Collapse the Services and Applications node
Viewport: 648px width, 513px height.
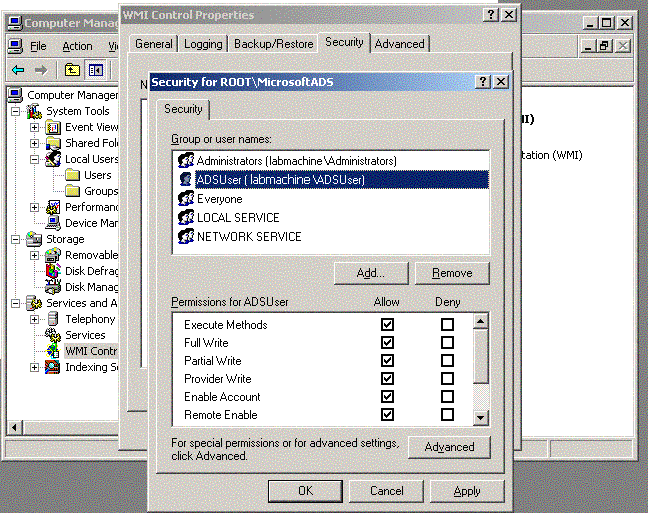click(x=16, y=303)
